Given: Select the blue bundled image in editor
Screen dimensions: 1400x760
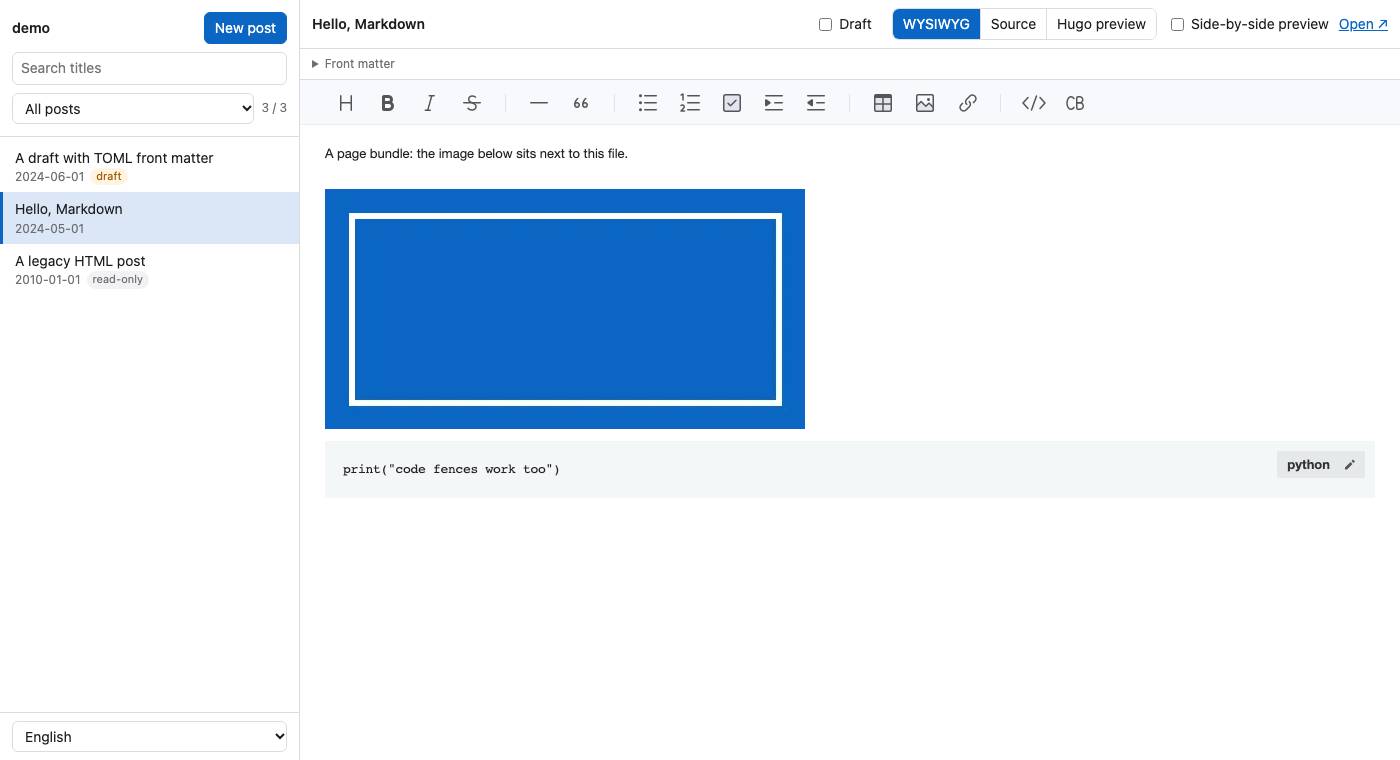Looking at the screenshot, I should click(565, 309).
